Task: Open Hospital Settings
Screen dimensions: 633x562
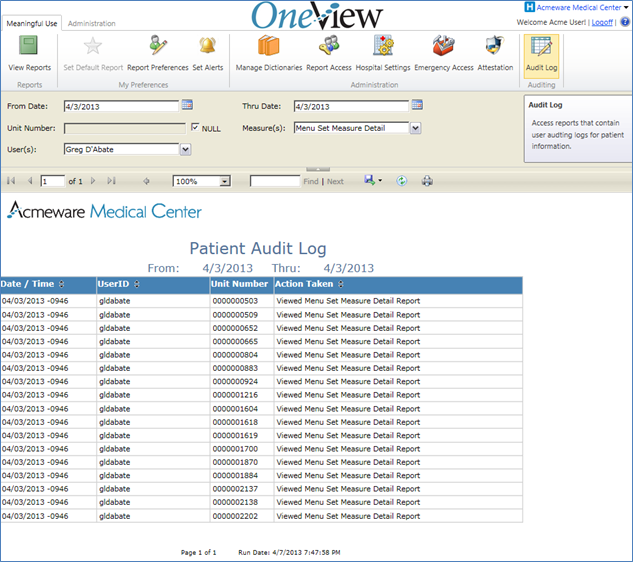Action: point(383,53)
